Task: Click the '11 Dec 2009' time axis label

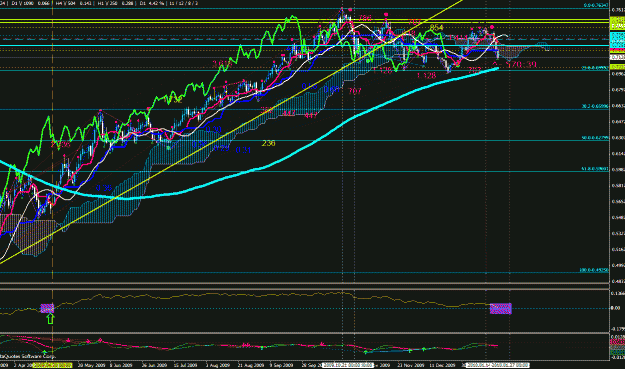Action: (442, 365)
